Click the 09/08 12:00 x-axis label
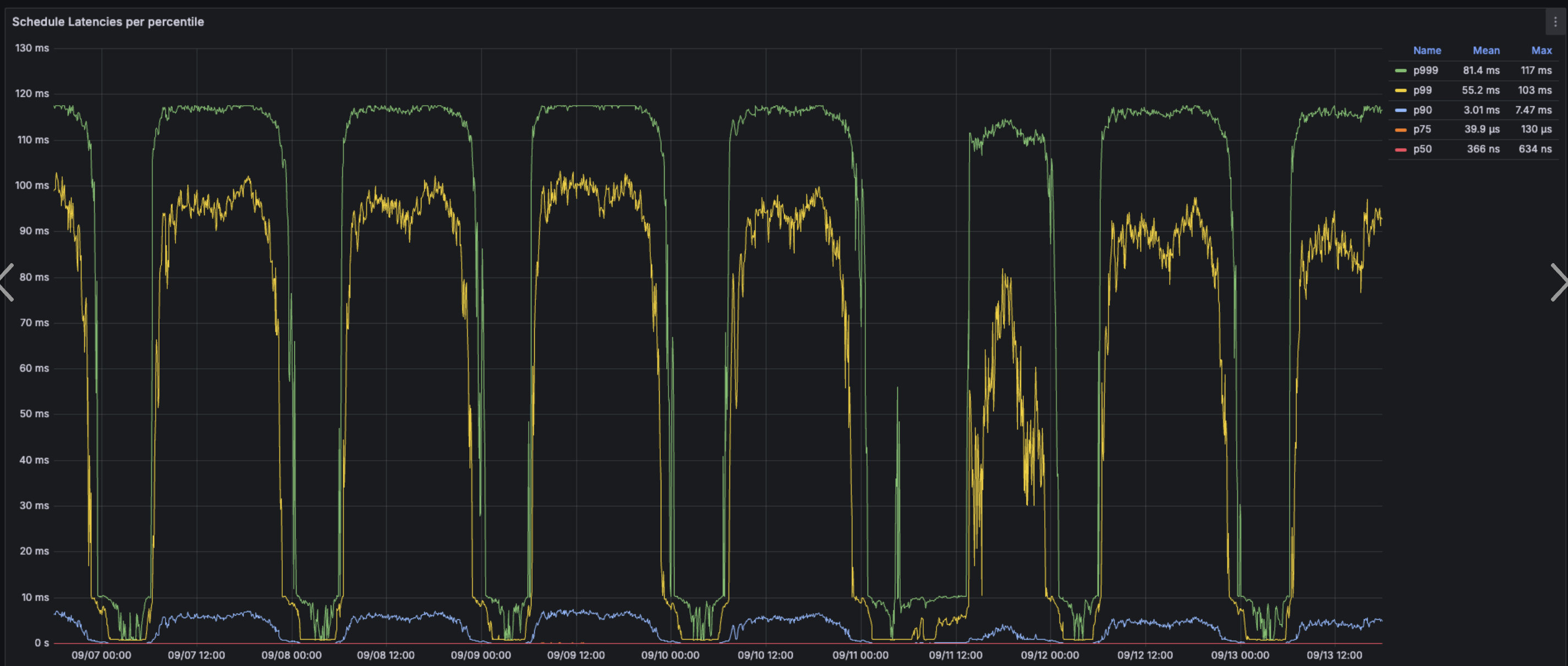 [x=385, y=655]
